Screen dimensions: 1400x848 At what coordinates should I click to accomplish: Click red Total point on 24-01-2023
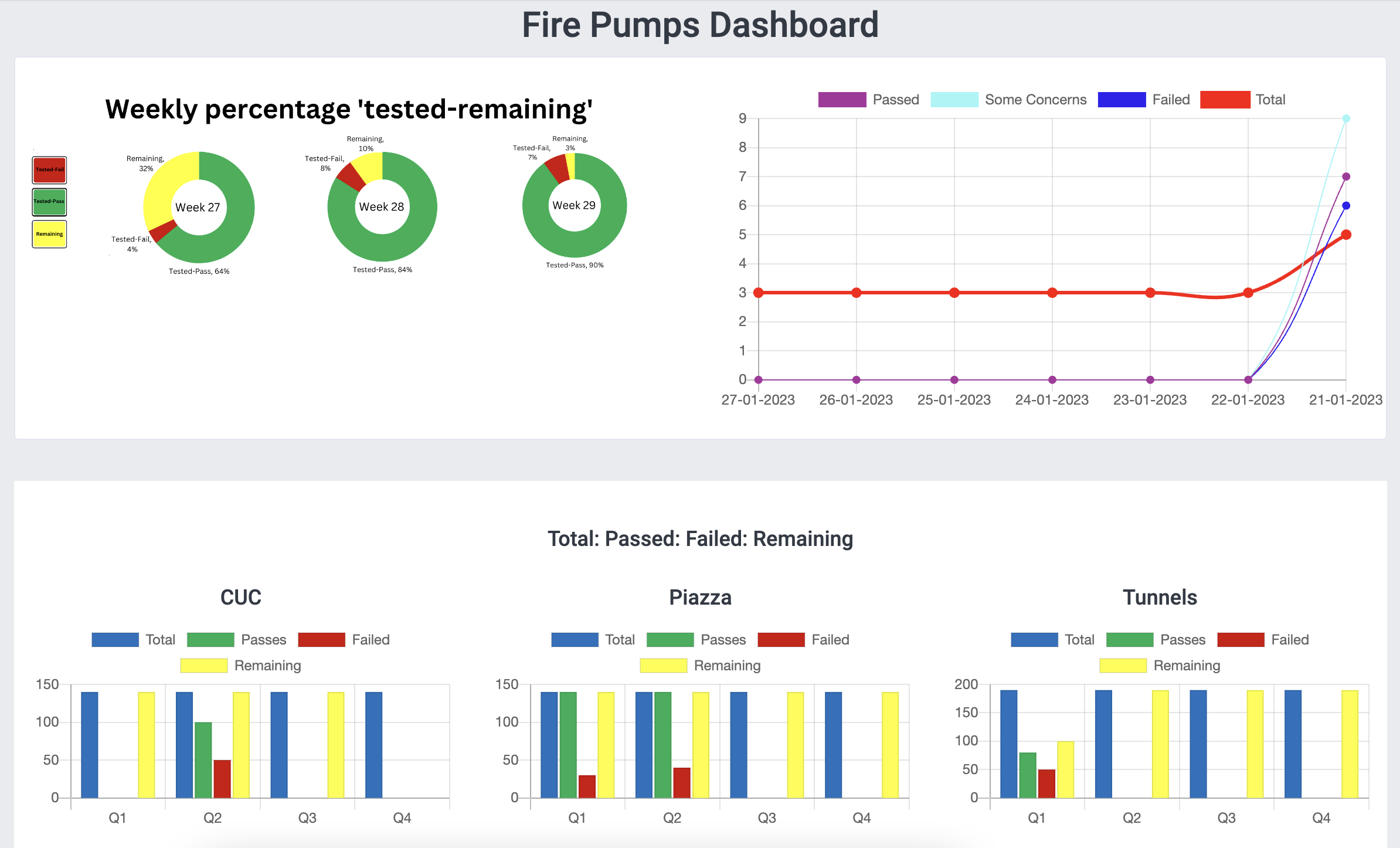coord(1052,293)
